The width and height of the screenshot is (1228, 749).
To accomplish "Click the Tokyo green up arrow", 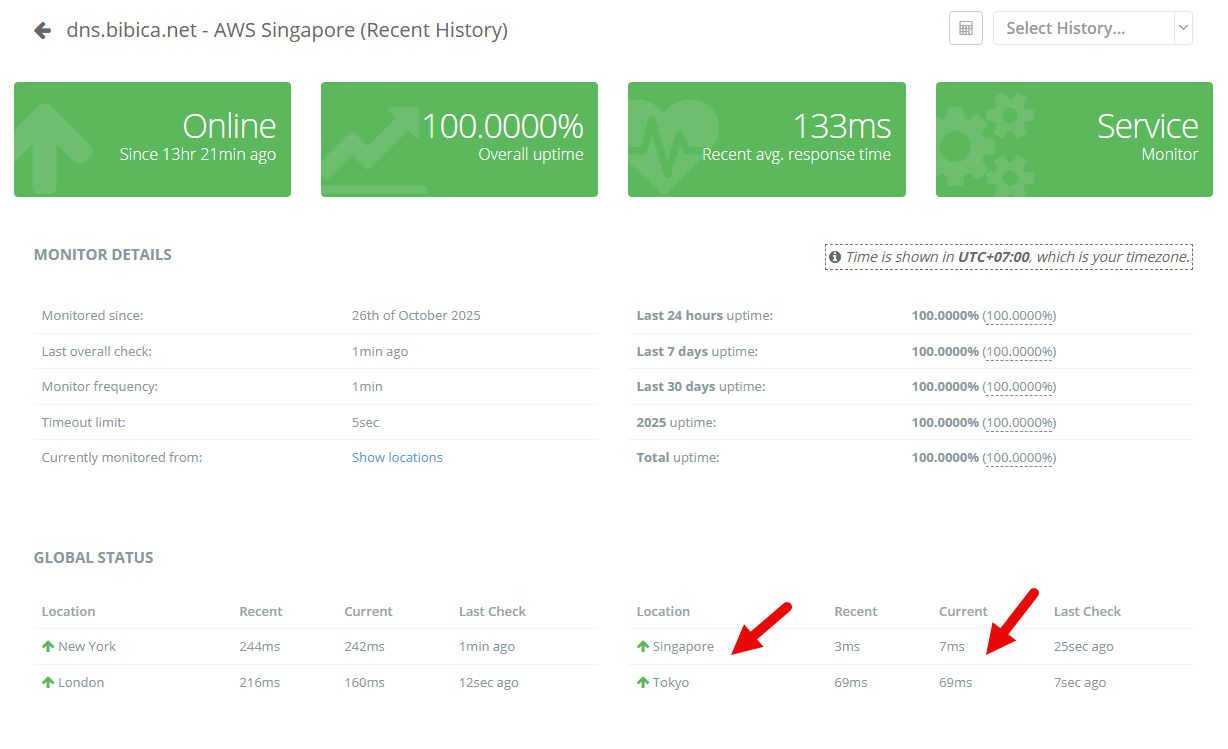I will [643, 683].
